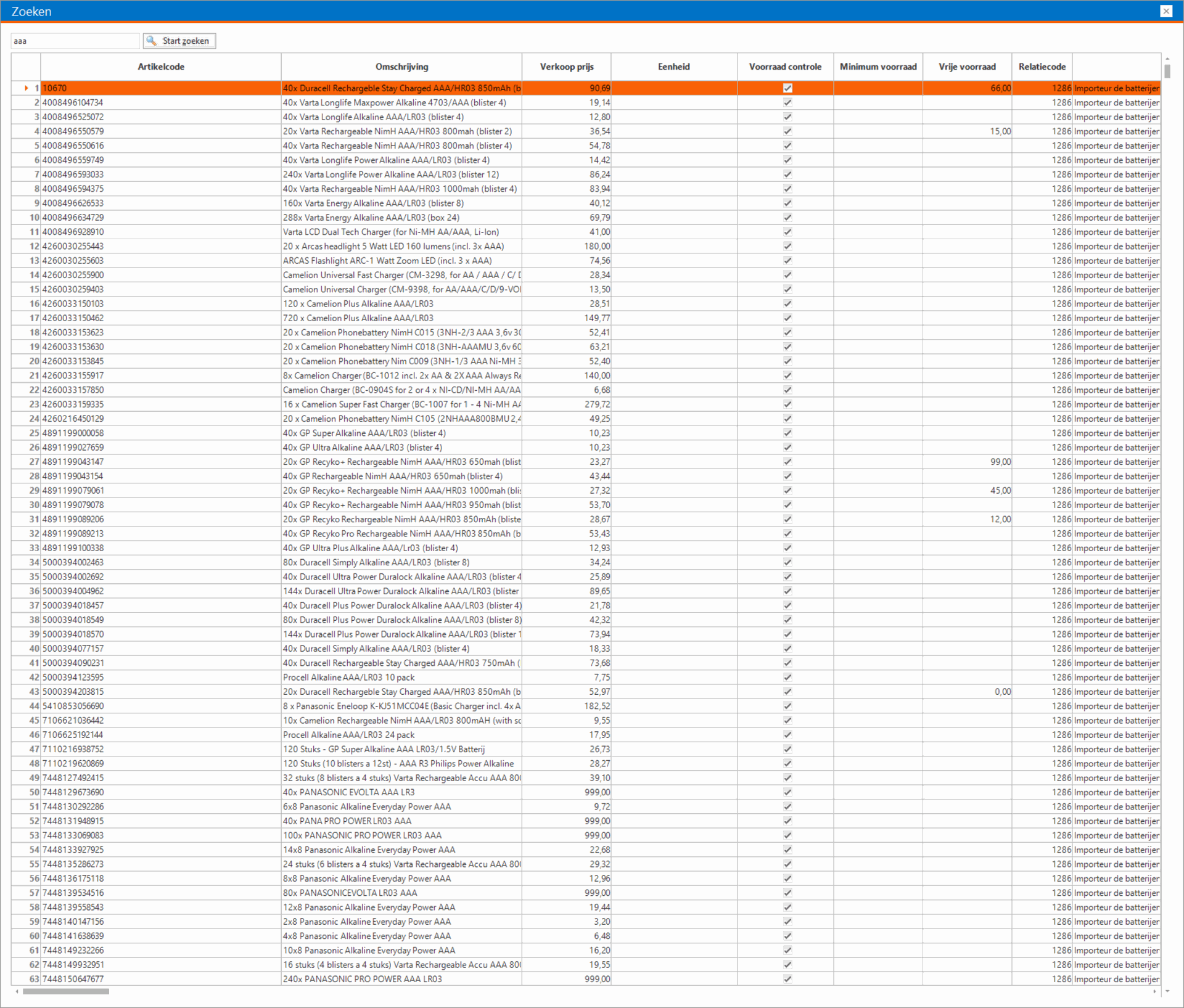The height and width of the screenshot is (1008, 1184).
Task: Select '120 x Camelion Plus Alkaline AAA/LR03'
Action: click(x=358, y=304)
